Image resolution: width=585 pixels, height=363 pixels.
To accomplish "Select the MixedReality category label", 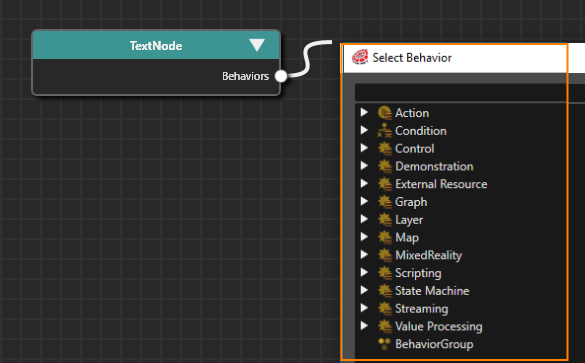I will [428, 255].
